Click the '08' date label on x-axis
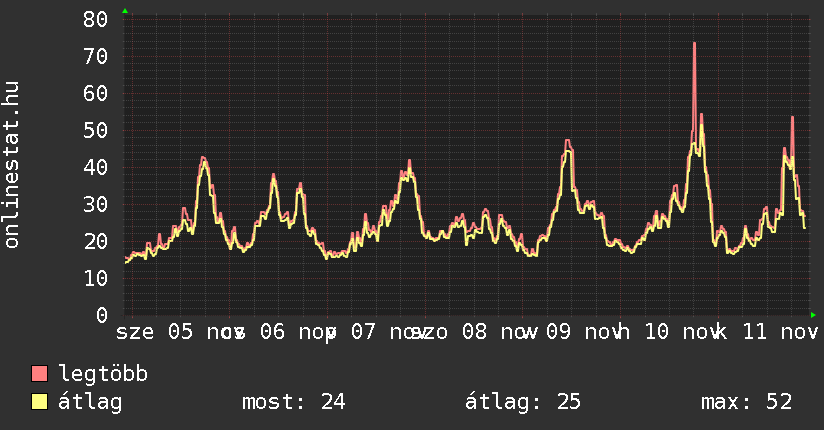The image size is (824, 430). 474,331
